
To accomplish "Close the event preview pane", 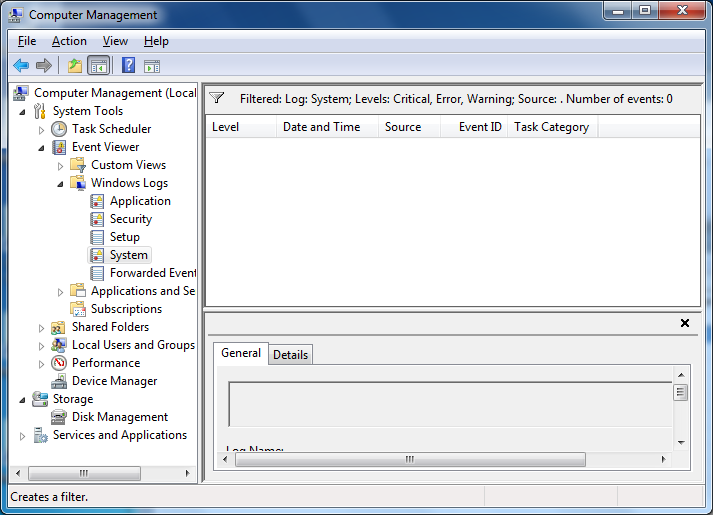I will pos(685,323).
